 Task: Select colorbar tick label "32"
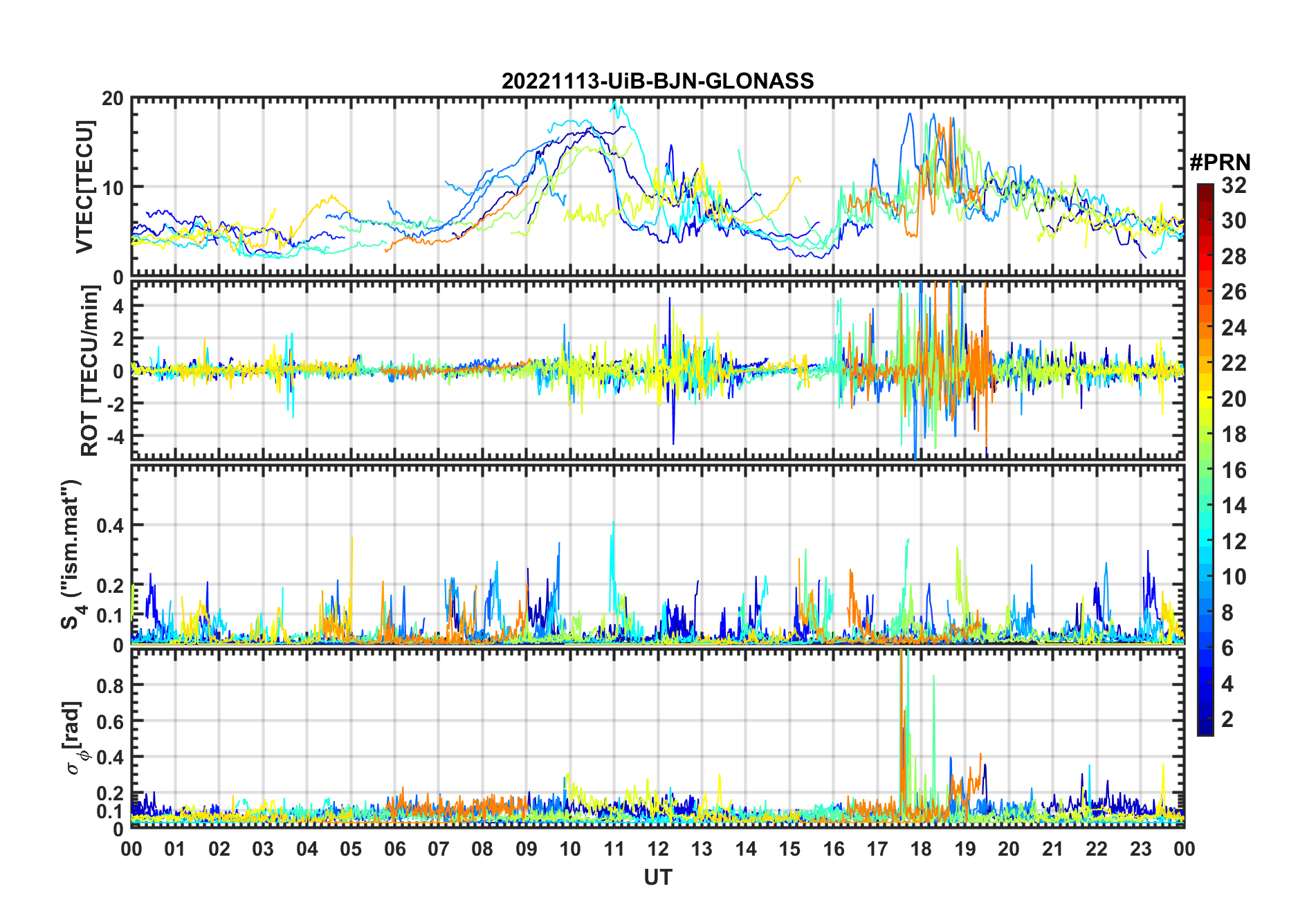[1234, 185]
